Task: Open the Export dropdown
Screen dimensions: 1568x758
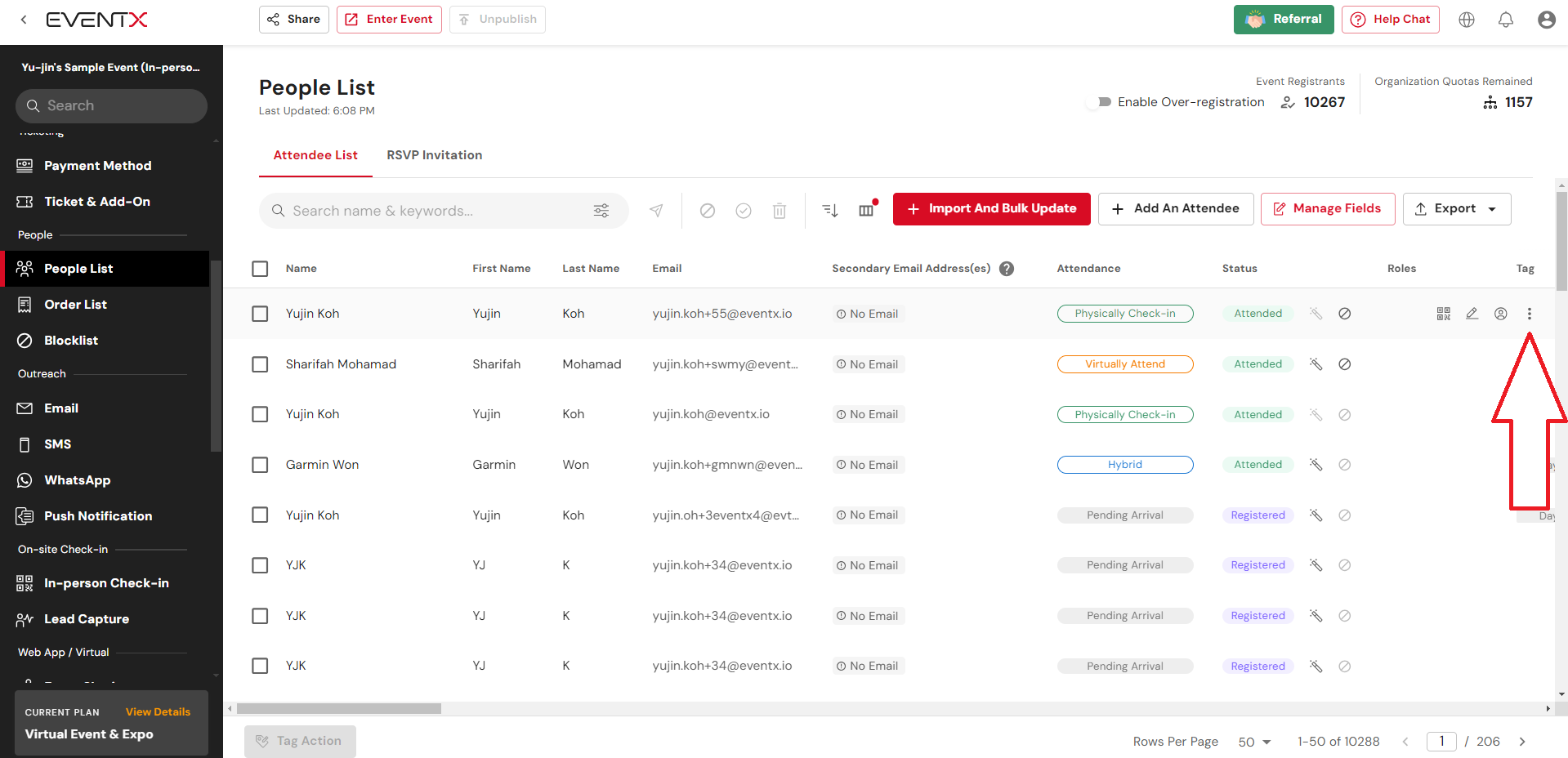Action: pos(1457,209)
